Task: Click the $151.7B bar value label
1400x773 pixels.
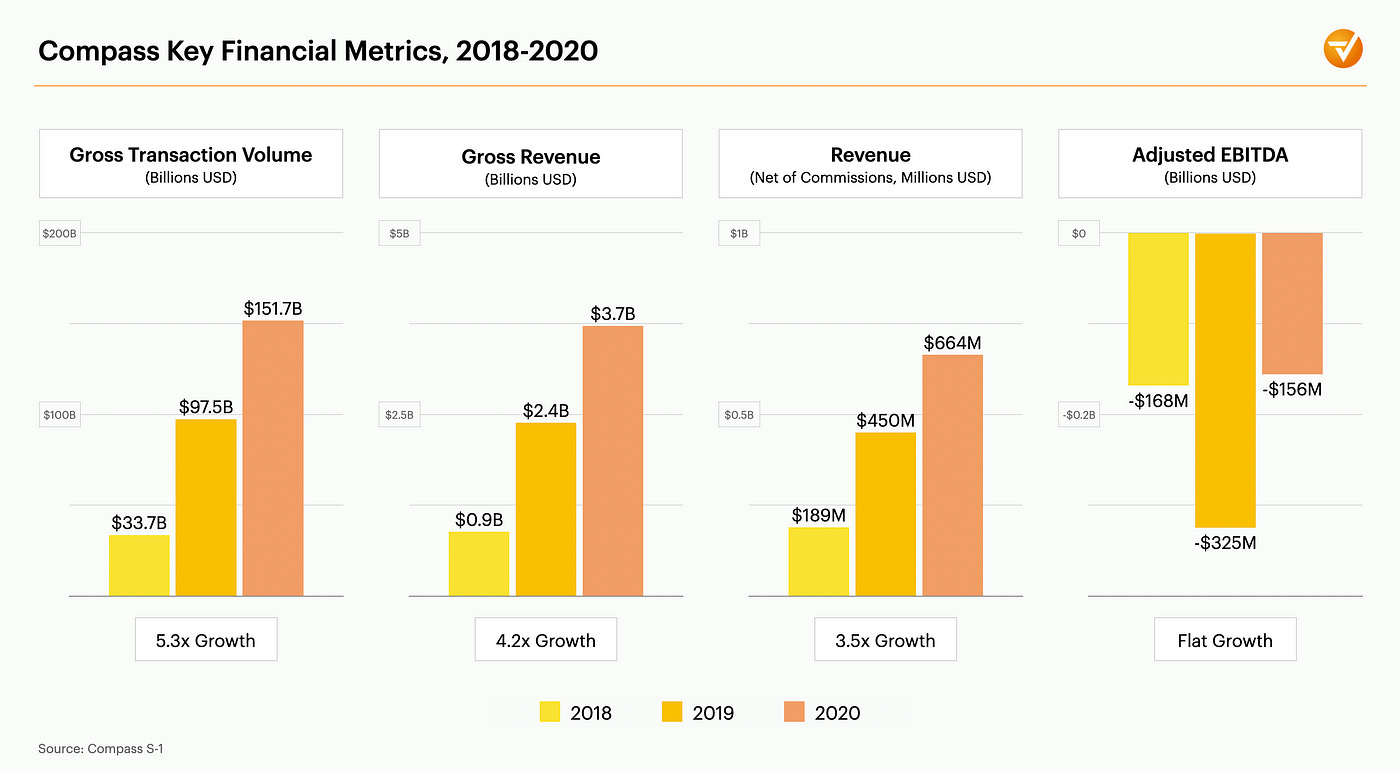Action: point(273,308)
